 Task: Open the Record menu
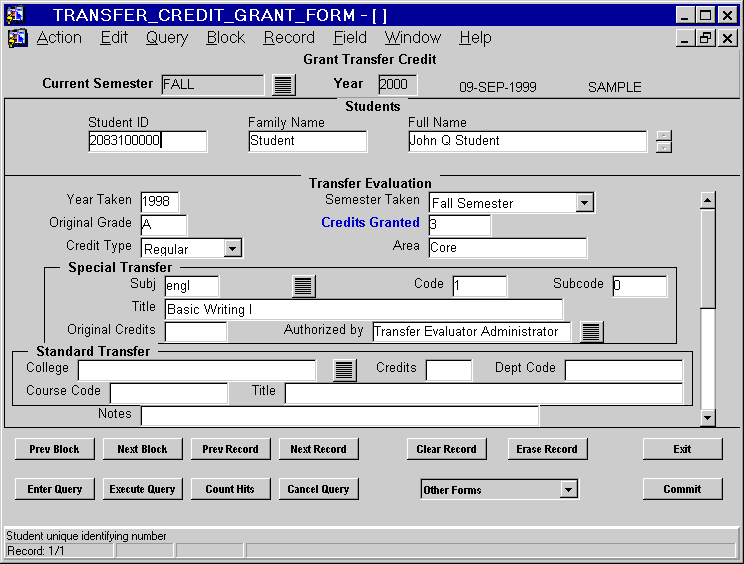click(289, 37)
